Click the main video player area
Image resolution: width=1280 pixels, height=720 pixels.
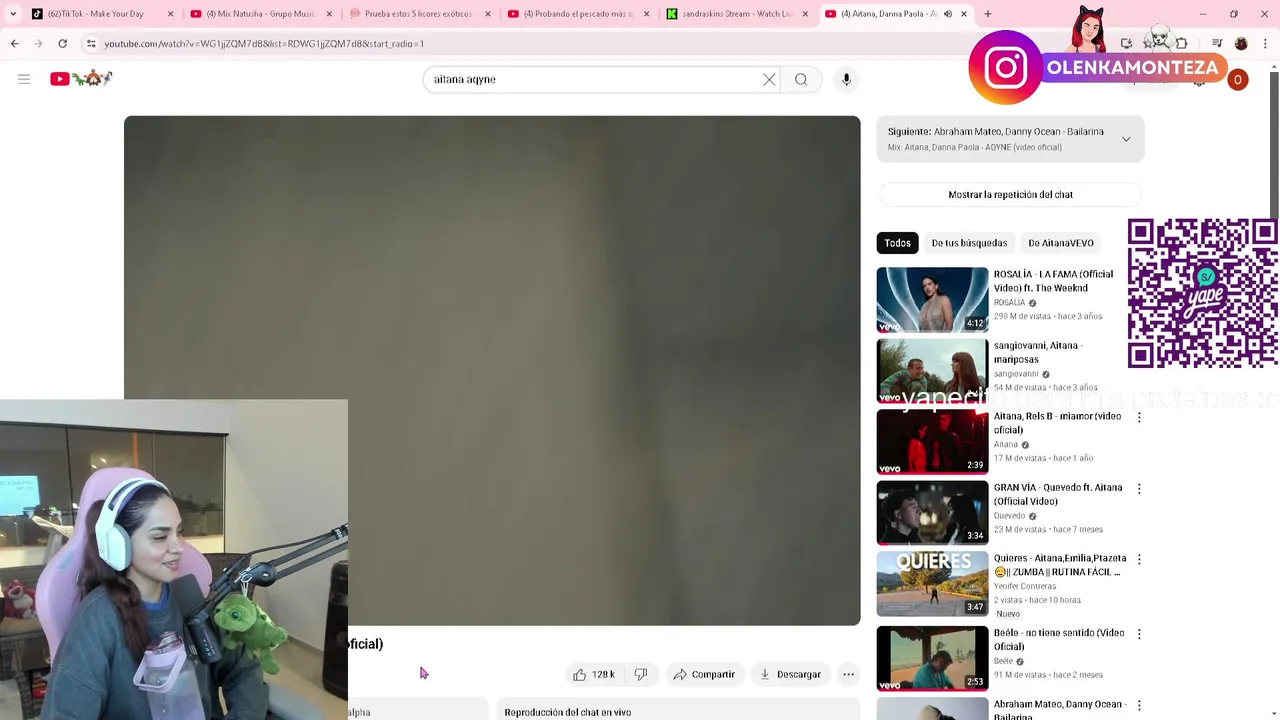(492, 370)
